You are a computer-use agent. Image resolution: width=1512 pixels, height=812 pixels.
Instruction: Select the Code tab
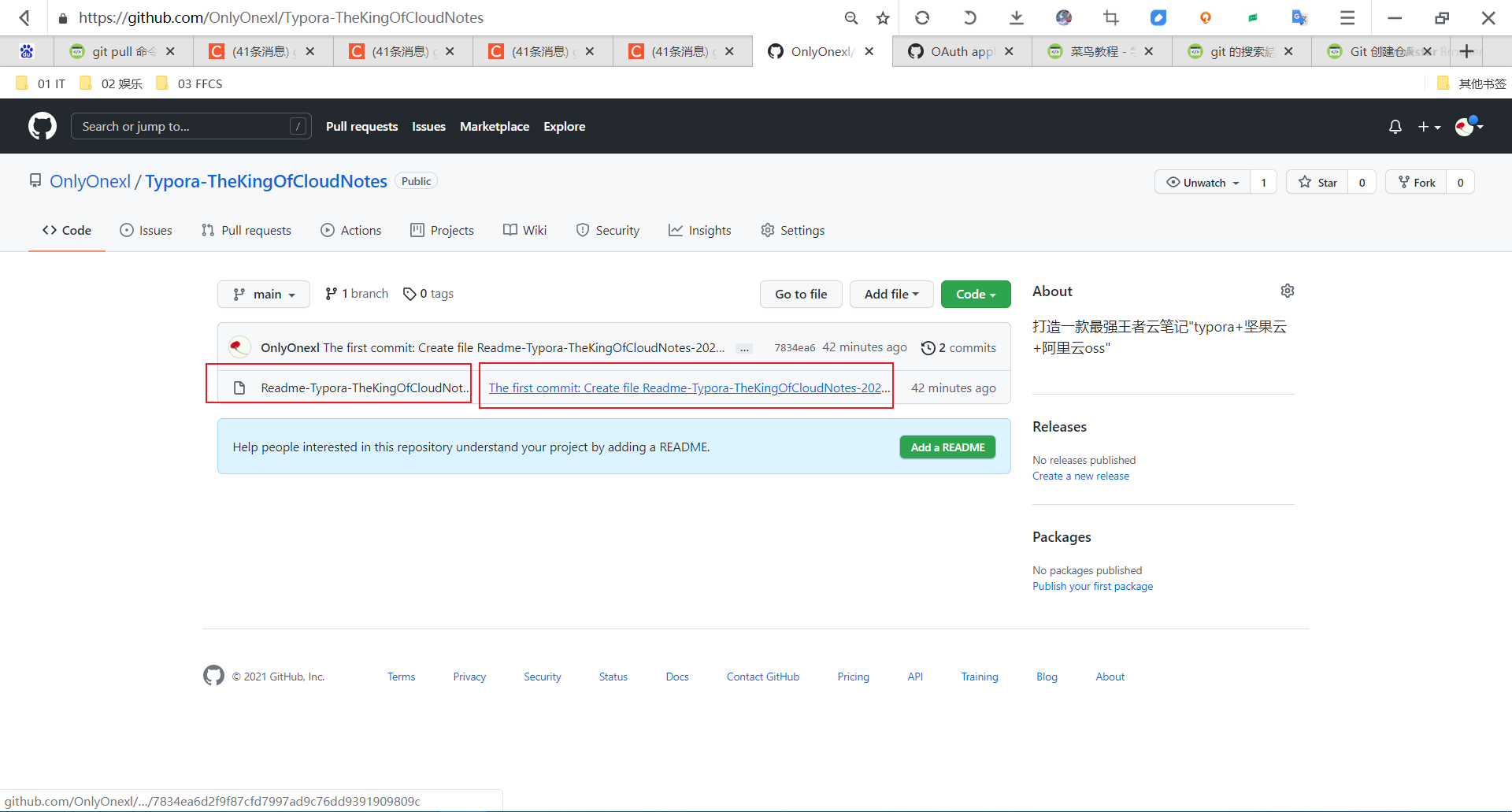click(x=67, y=230)
